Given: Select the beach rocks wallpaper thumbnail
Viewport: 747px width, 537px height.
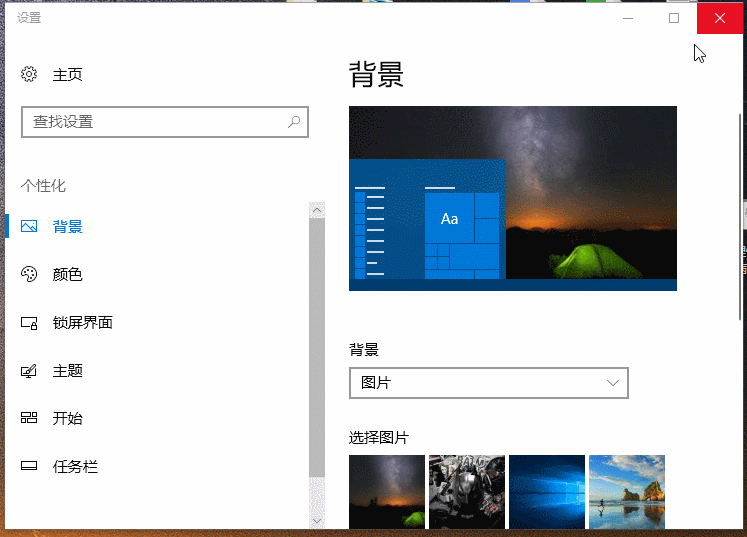Looking at the screenshot, I should coord(627,491).
